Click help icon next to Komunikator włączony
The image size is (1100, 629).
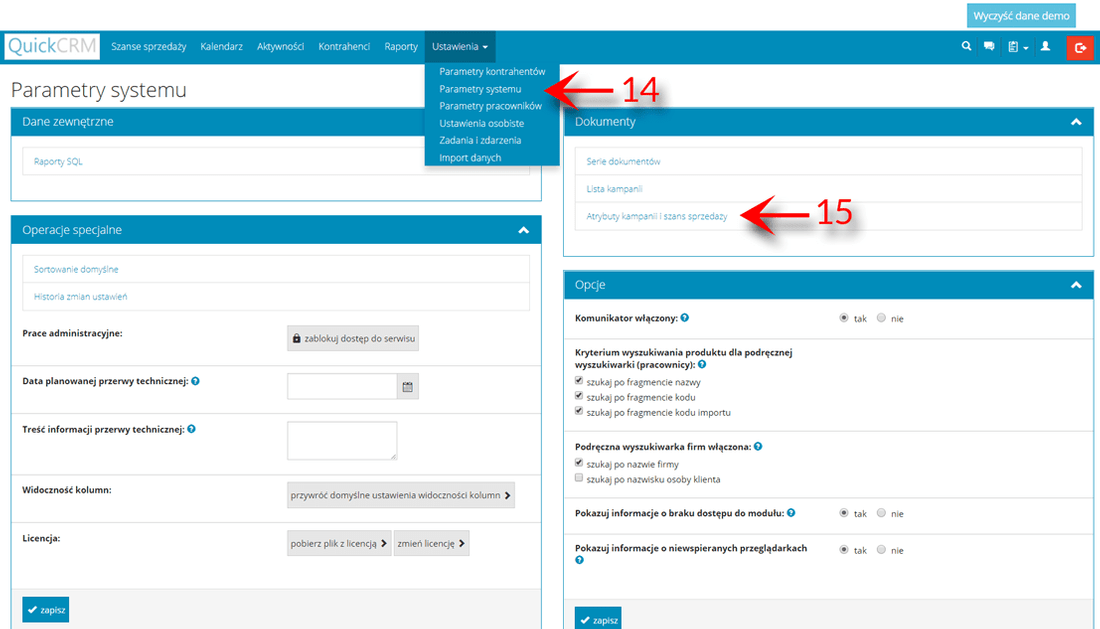pos(685,318)
